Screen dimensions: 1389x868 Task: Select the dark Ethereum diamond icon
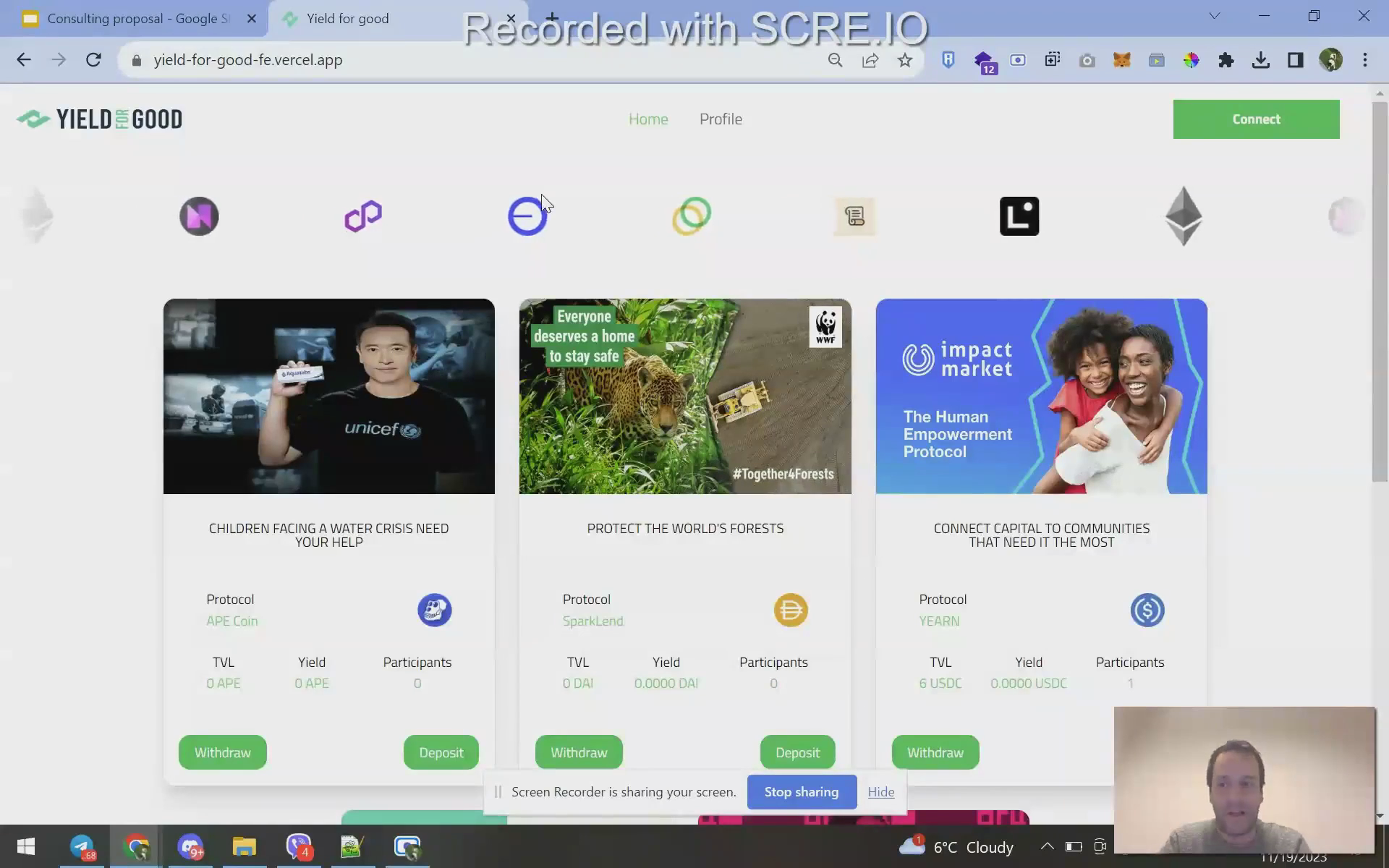coord(1184,216)
